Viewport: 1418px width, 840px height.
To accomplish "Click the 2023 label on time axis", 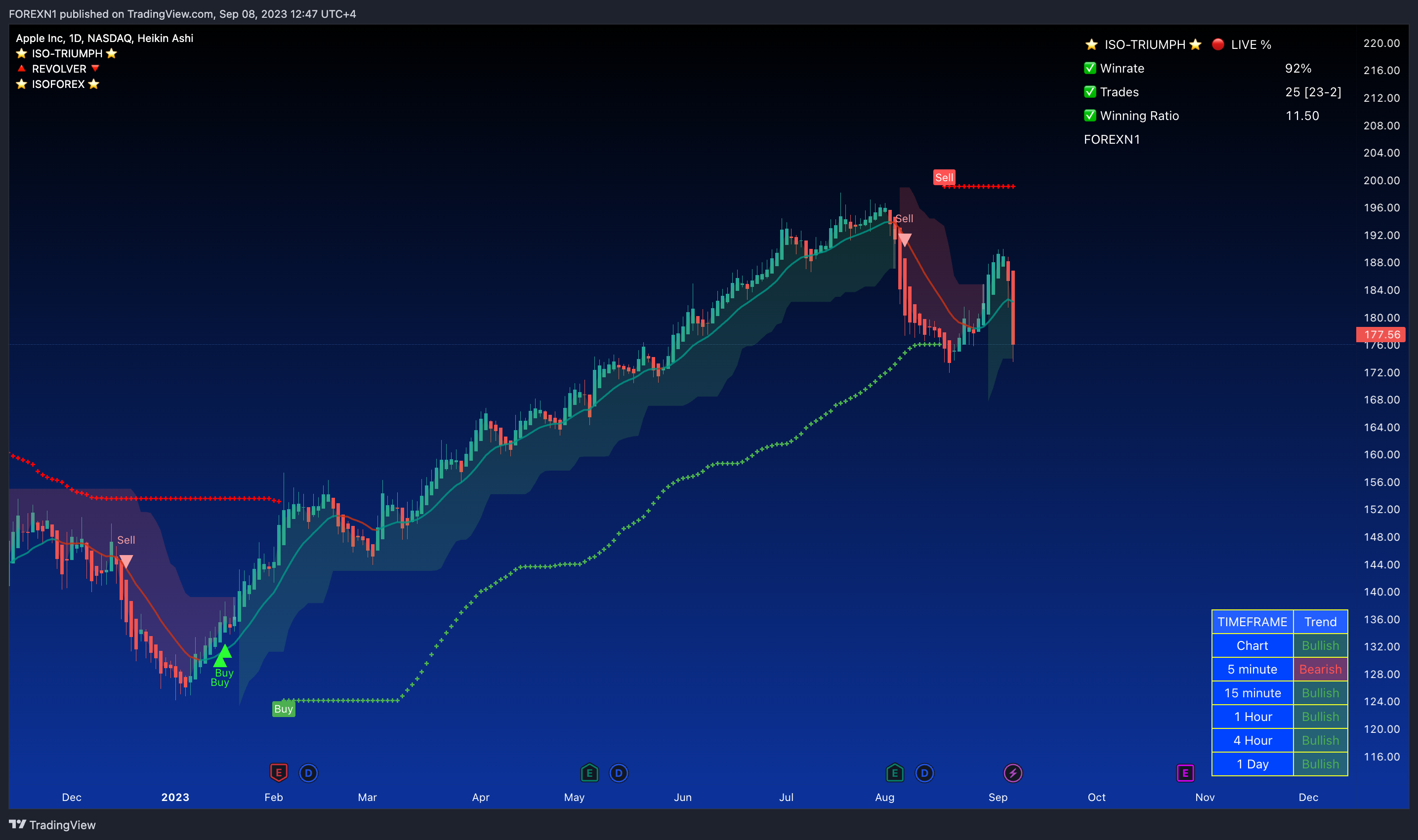I will (175, 797).
